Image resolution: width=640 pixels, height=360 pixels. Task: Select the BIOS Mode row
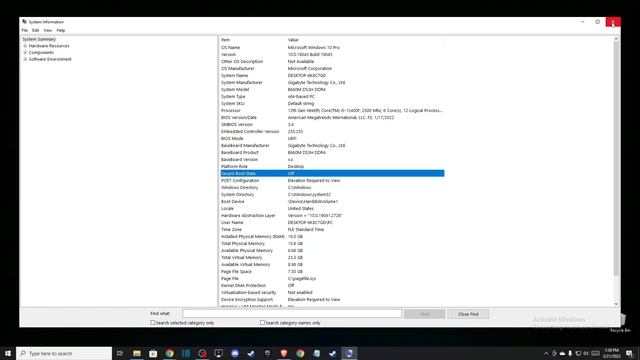(x=332, y=138)
